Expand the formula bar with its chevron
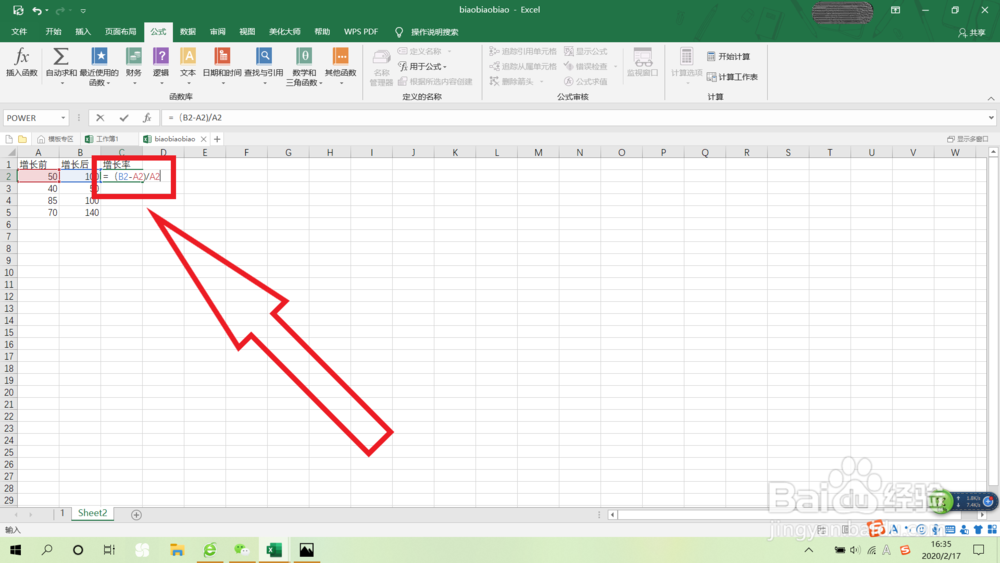Viewport: 1000px width, 563px height. 991,117
